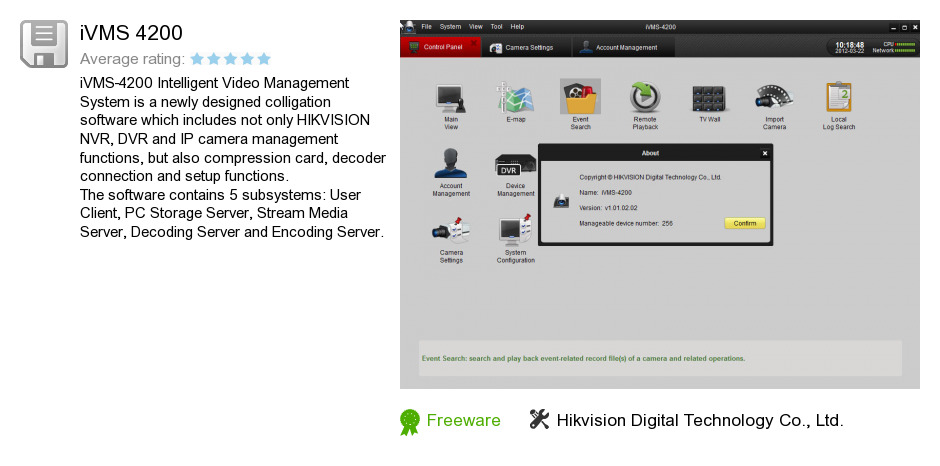
Task: Click the floppy disk software icon
Action: pyautogui.click(x=44, y=44)
